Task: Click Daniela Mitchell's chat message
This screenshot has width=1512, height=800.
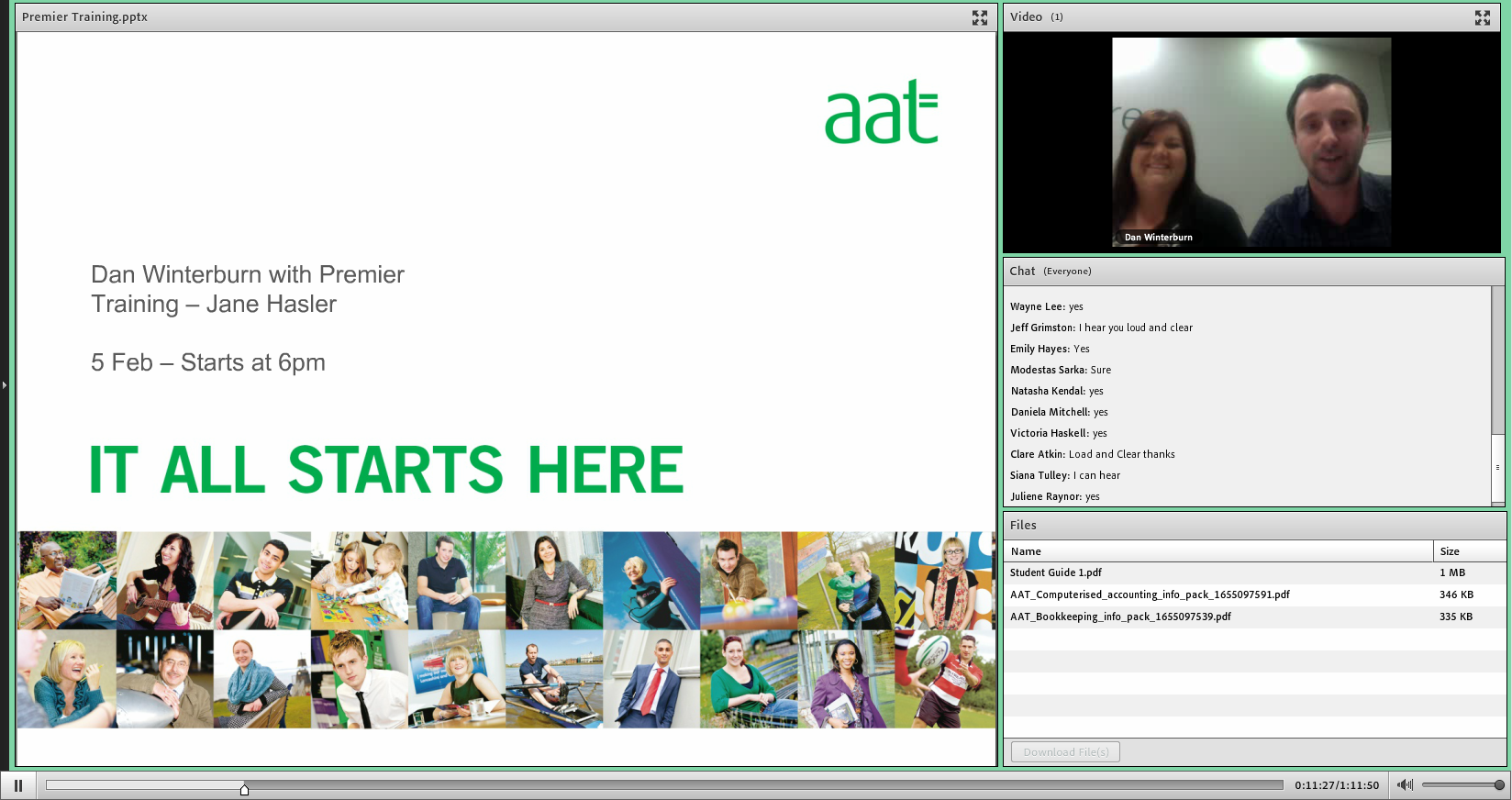Action: click(1060, 412)
